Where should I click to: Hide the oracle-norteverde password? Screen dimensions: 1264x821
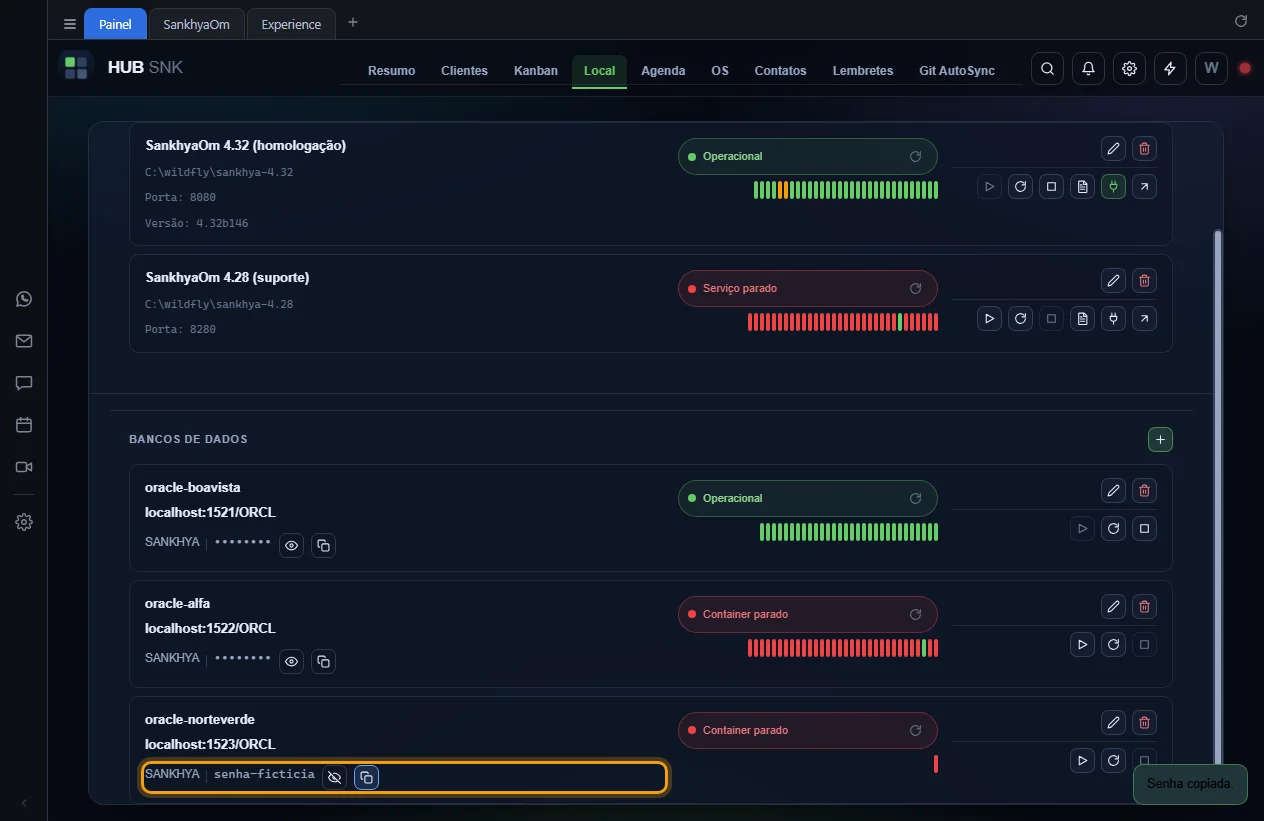(x=335, y=777)
